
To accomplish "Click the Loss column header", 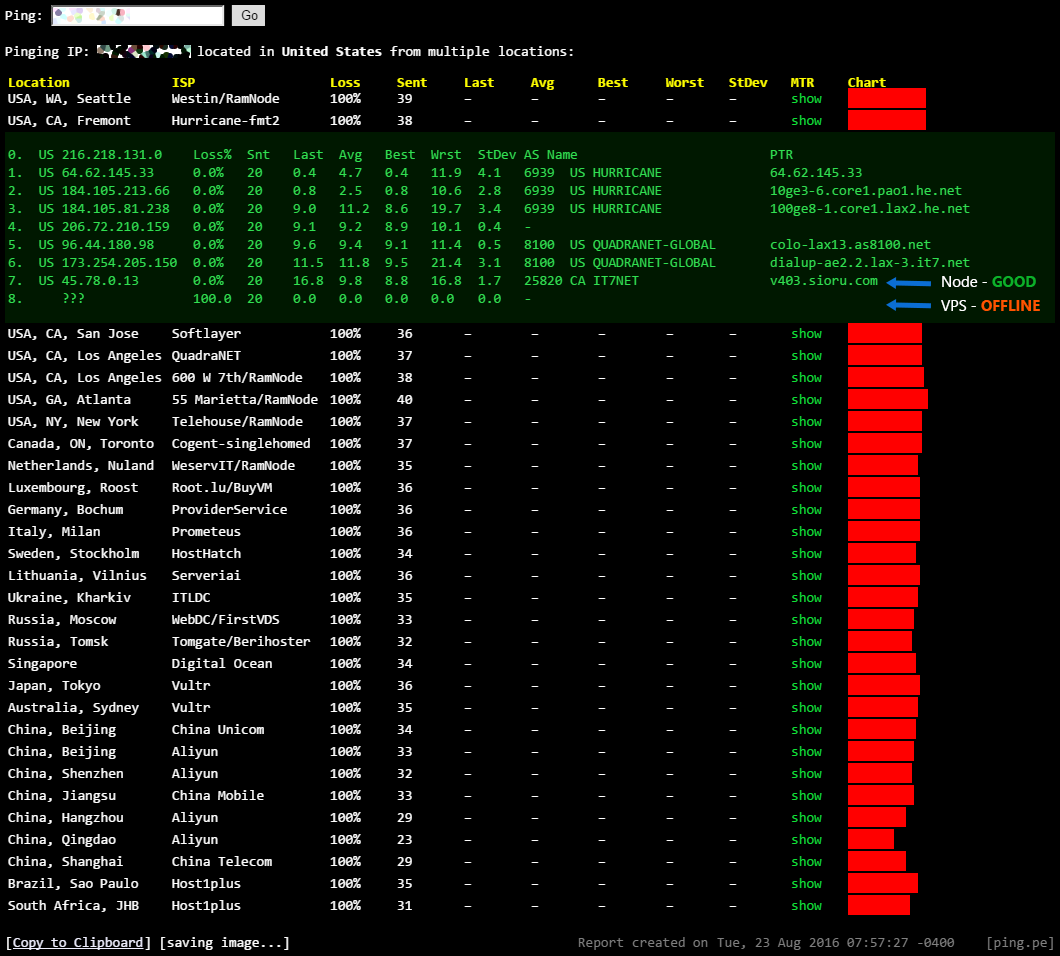I will click(x=345, y=83).
